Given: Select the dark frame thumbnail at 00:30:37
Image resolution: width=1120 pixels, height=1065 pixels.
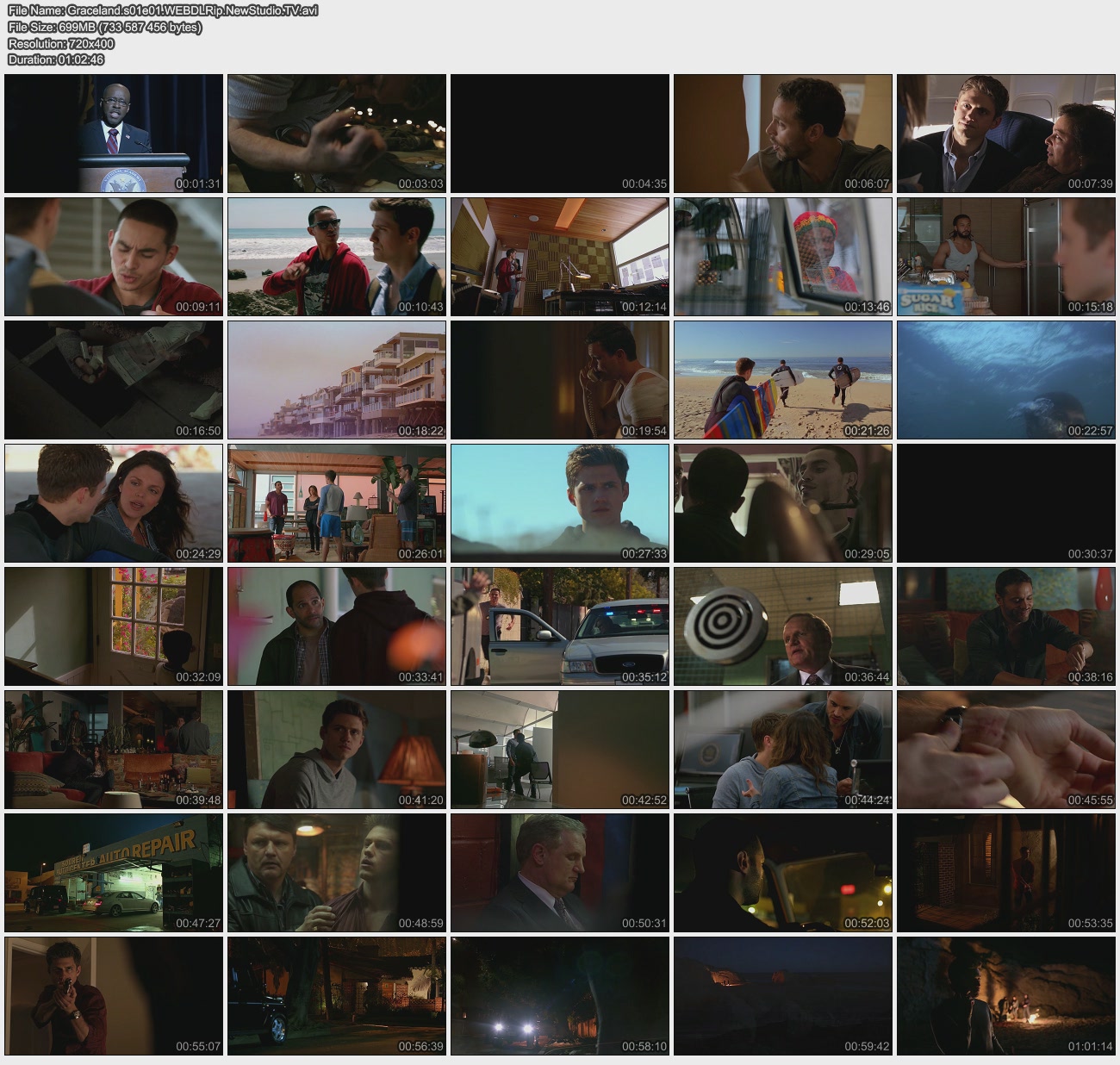Looking at the screenshot, I should click(x=1005, y=503).
